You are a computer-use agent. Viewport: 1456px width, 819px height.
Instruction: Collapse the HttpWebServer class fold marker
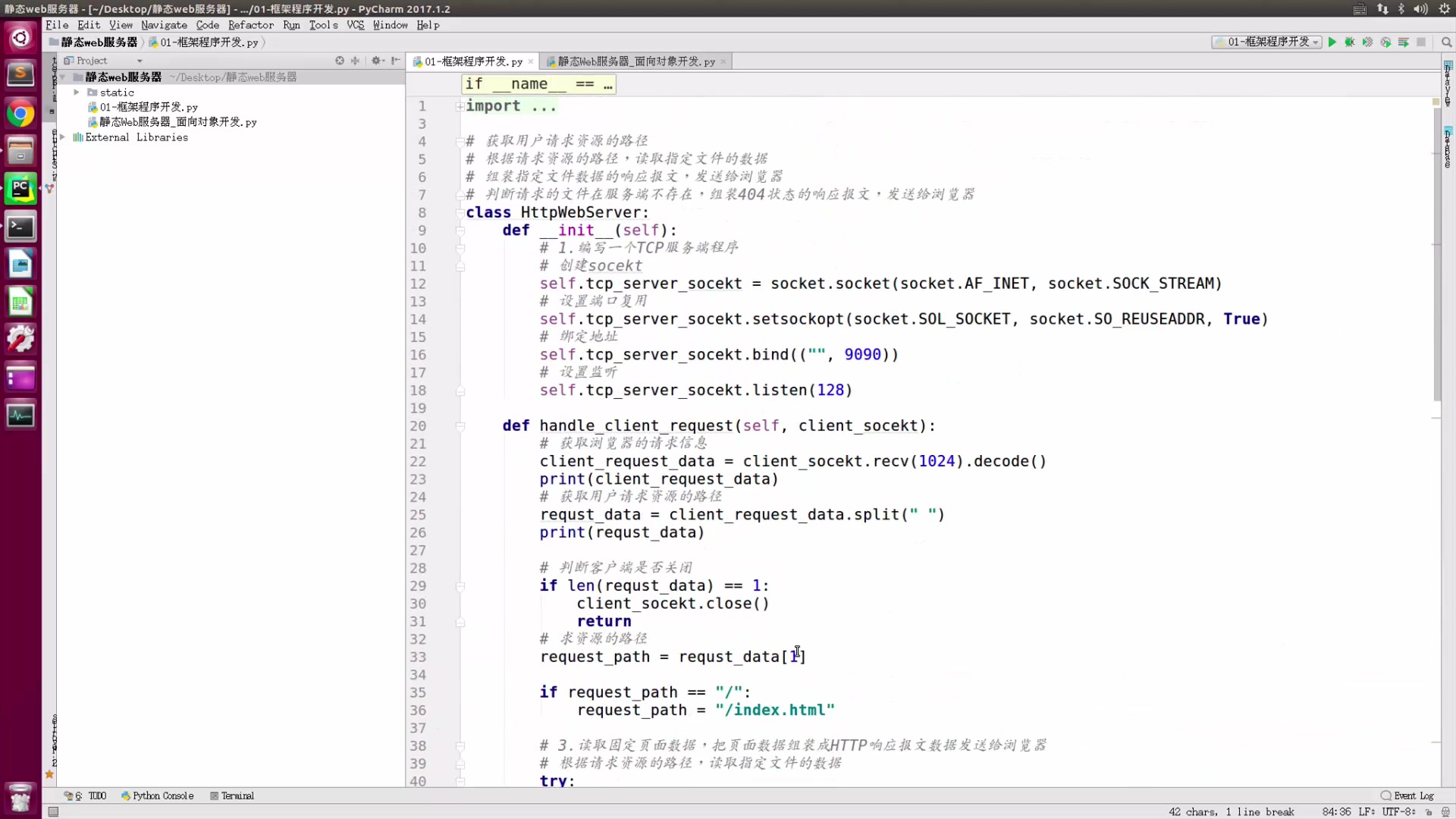[460, 213]
